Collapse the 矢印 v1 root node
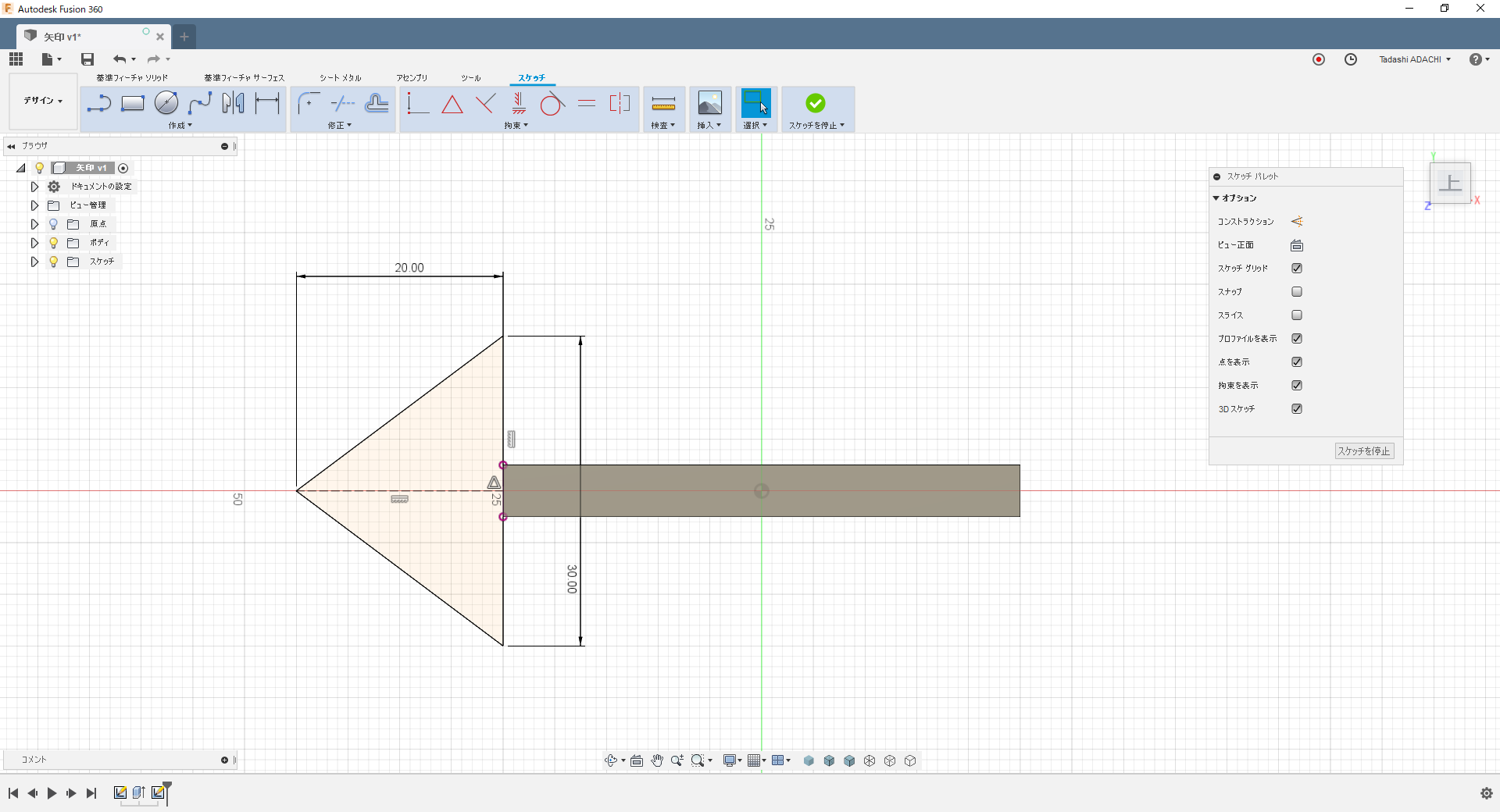The width and height of the screenshot is (1500, 812). click(21, 168)
